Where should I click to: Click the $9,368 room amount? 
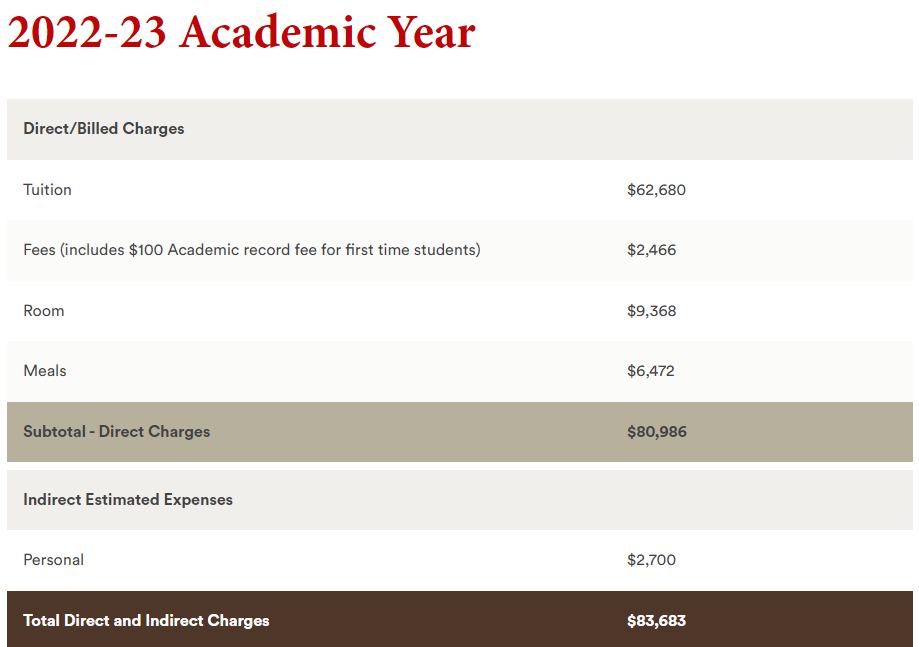pos(651,311)
